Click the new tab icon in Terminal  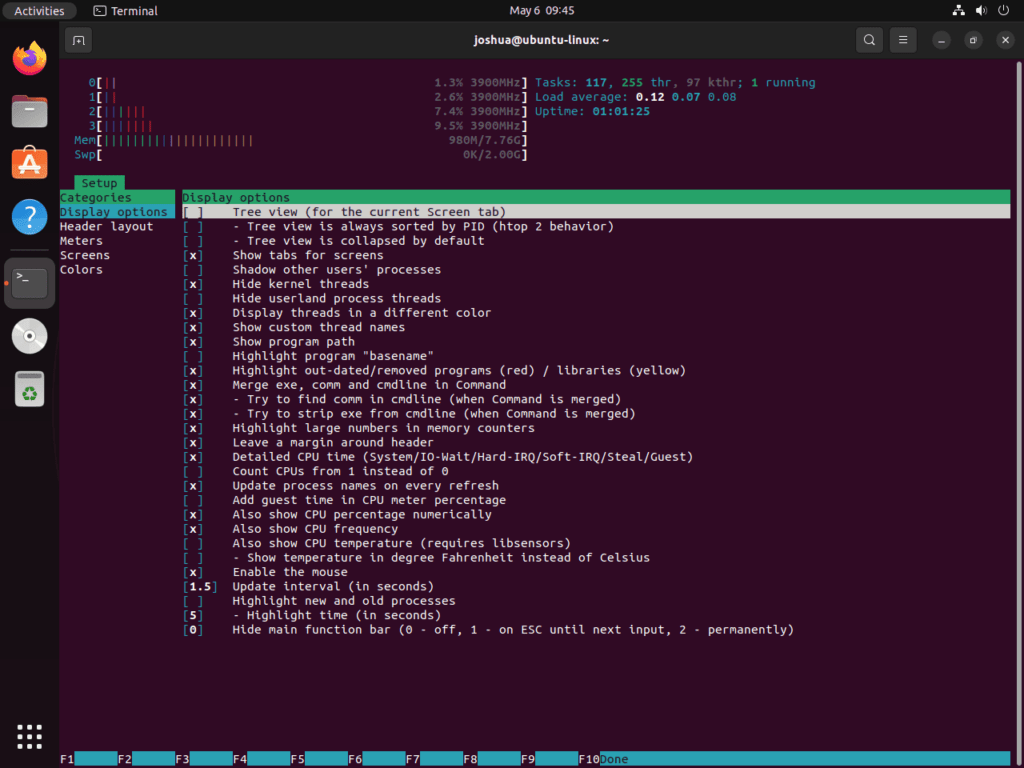[78, 40]
